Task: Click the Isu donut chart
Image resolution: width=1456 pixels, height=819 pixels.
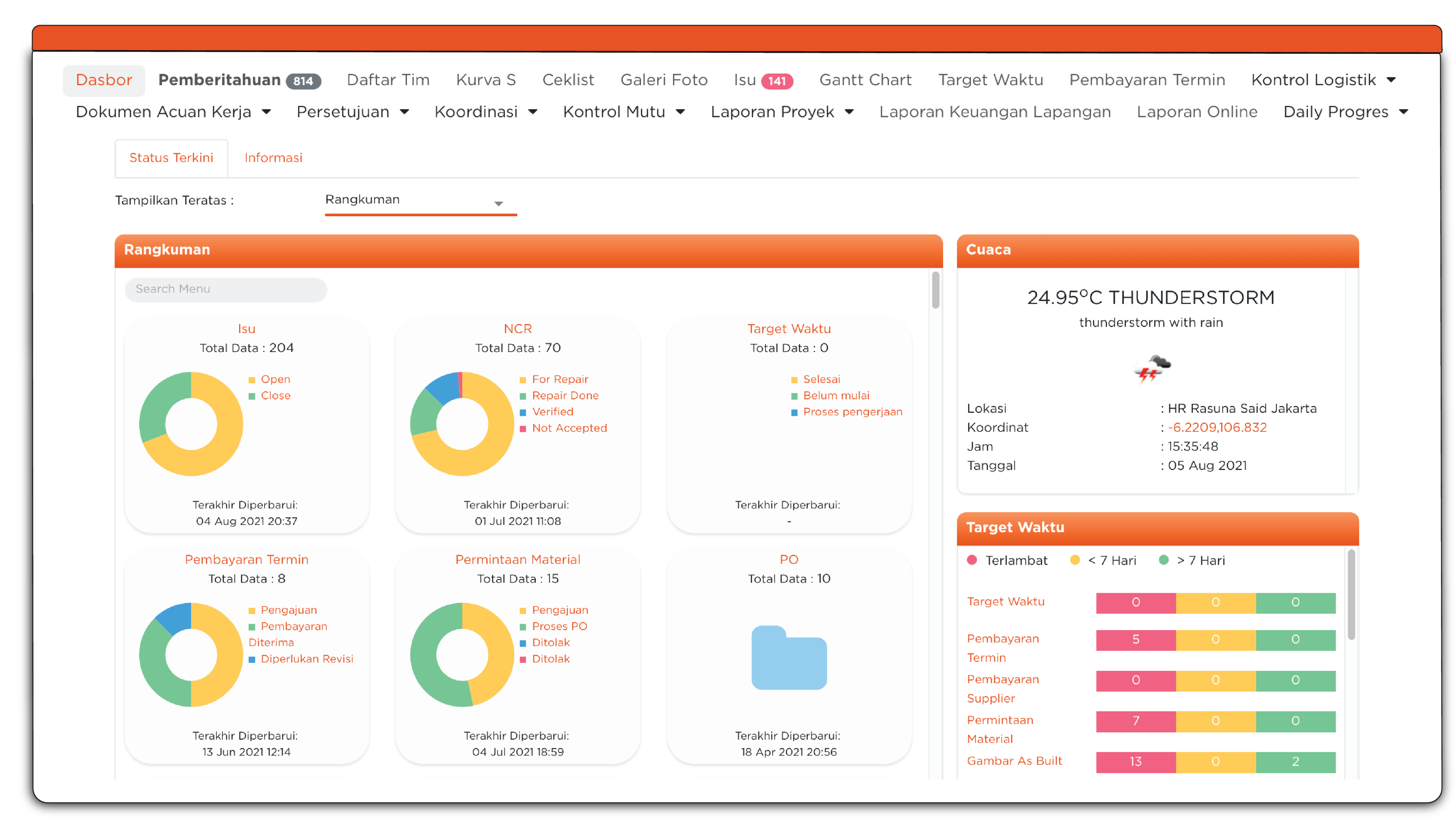Action: (x=191, y=423)
